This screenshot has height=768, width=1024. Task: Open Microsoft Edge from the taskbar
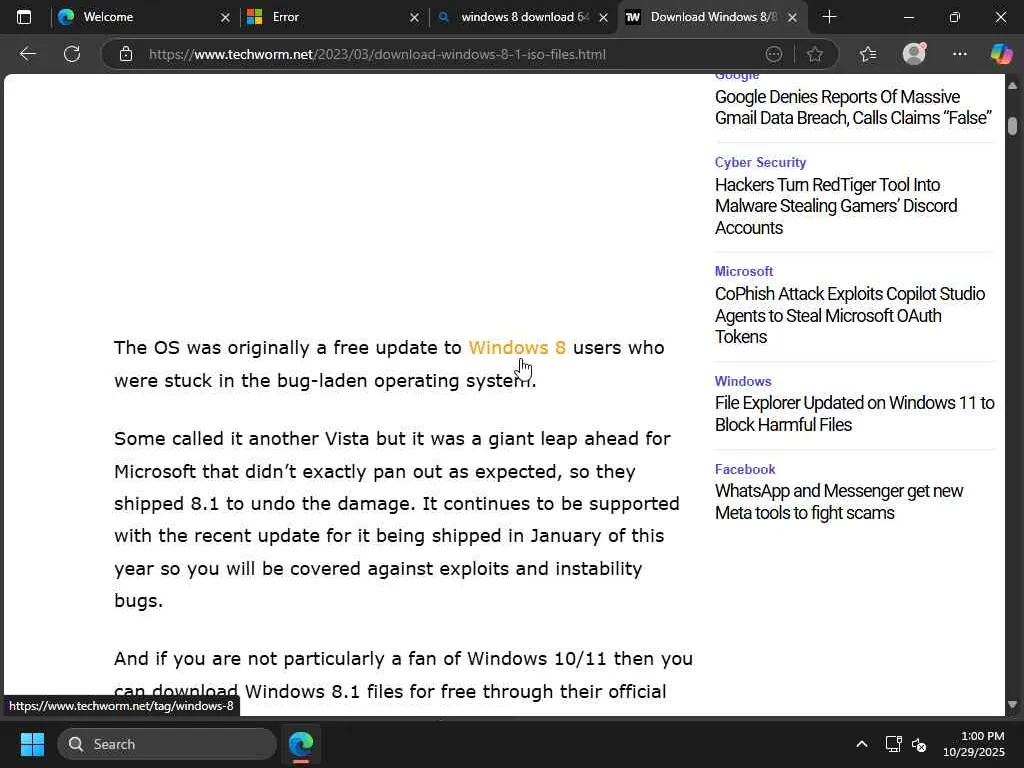[x=301, y=744]
